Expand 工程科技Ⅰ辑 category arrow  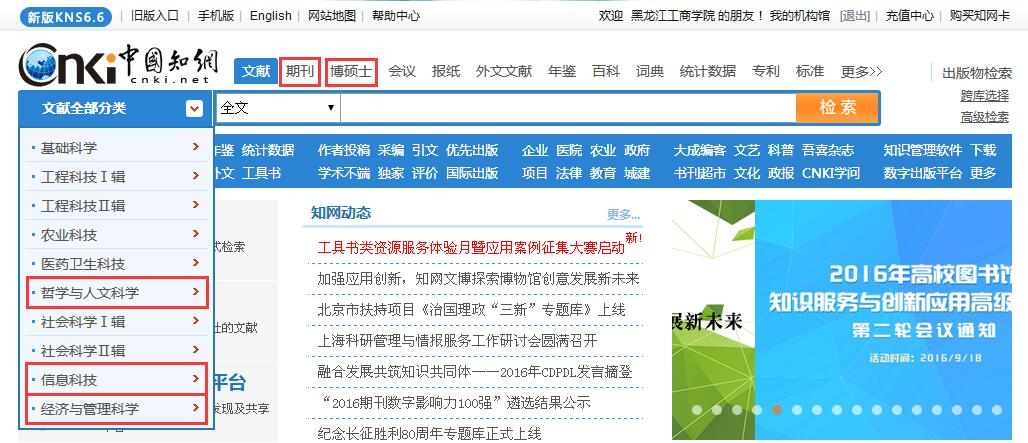[x=195, y=176]
